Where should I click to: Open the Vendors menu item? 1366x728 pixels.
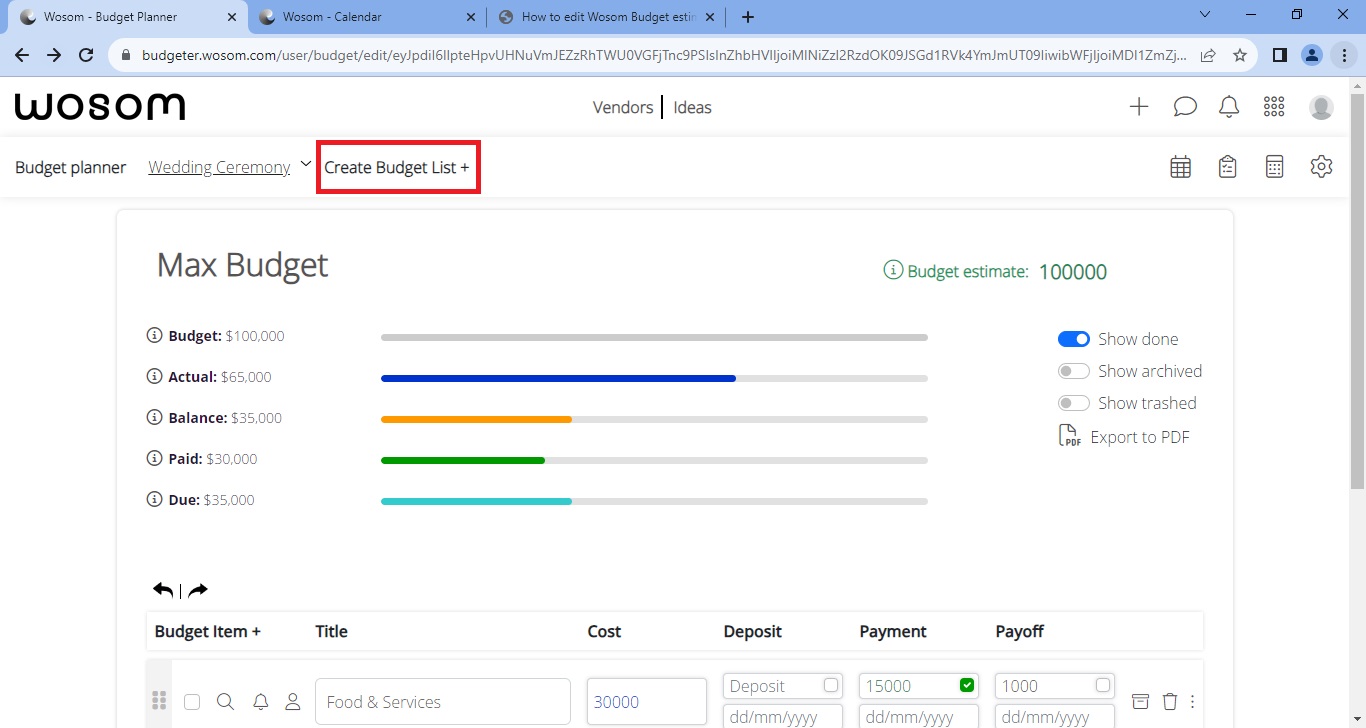pyautogui.click(x=622, y=107)
